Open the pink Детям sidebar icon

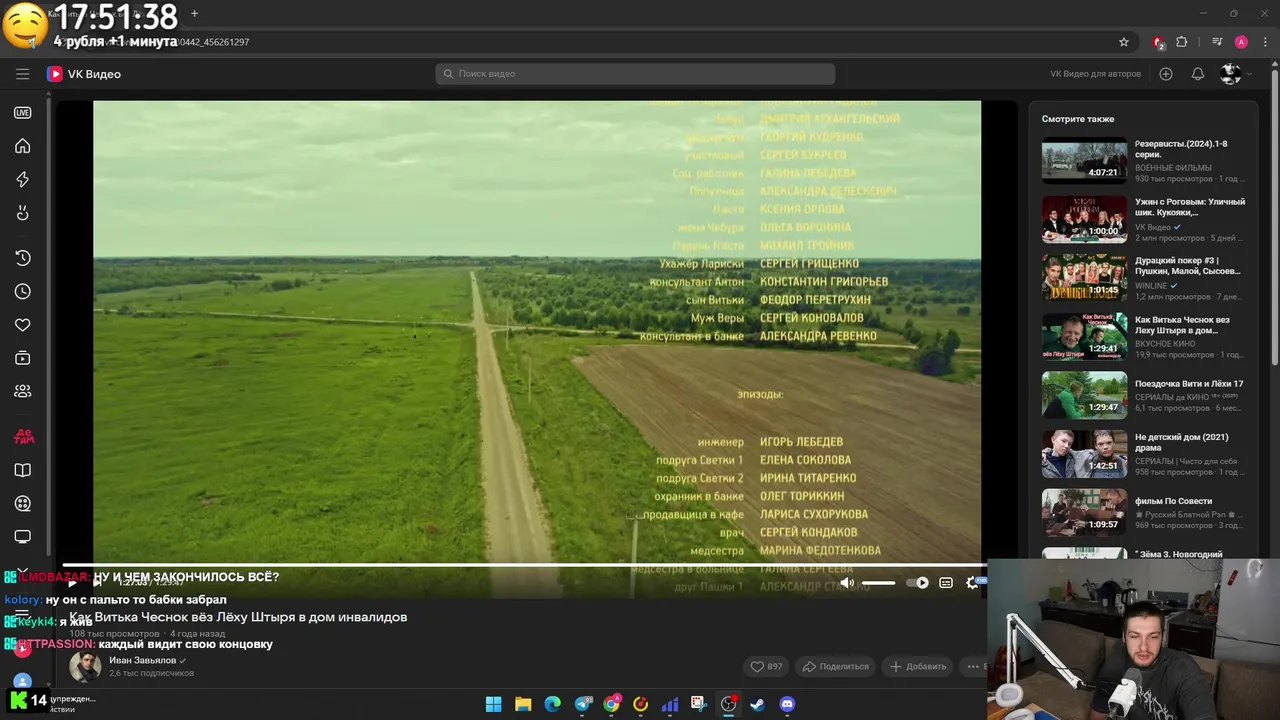pyautogui.click(x=23, y=436)
